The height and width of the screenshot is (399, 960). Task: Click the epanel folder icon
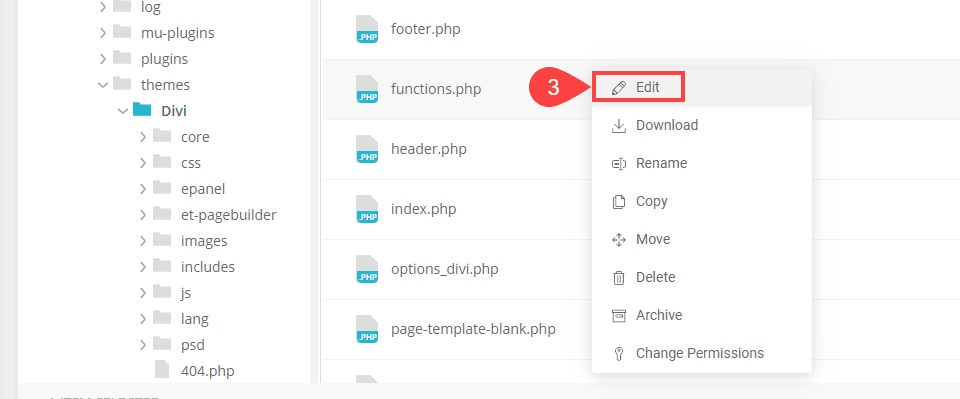[x=162, y=188]
